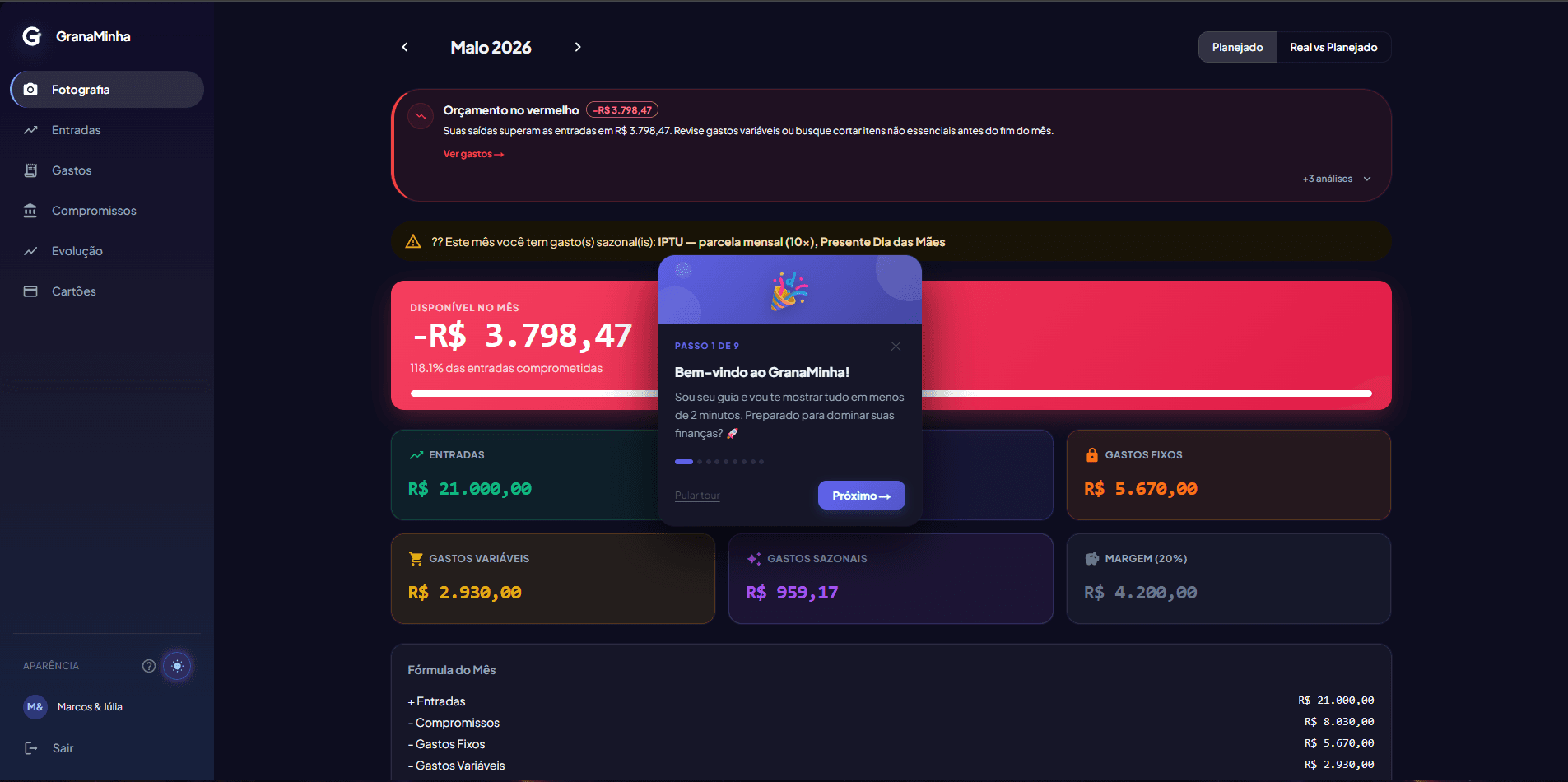Open Evolução section label
This screenshot has width=1568, height=782.
pos(77,251)
